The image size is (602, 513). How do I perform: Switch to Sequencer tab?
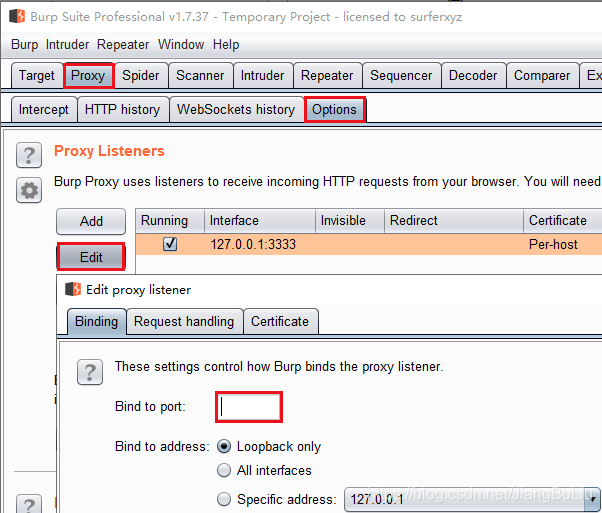click(401, 76)
